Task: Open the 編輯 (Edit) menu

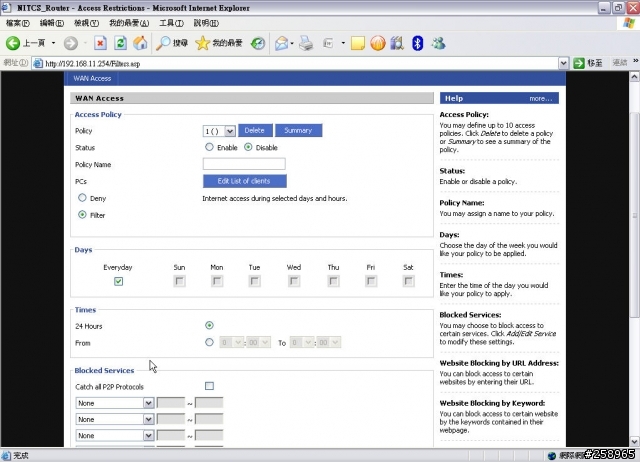Action: tap(52, 23)
